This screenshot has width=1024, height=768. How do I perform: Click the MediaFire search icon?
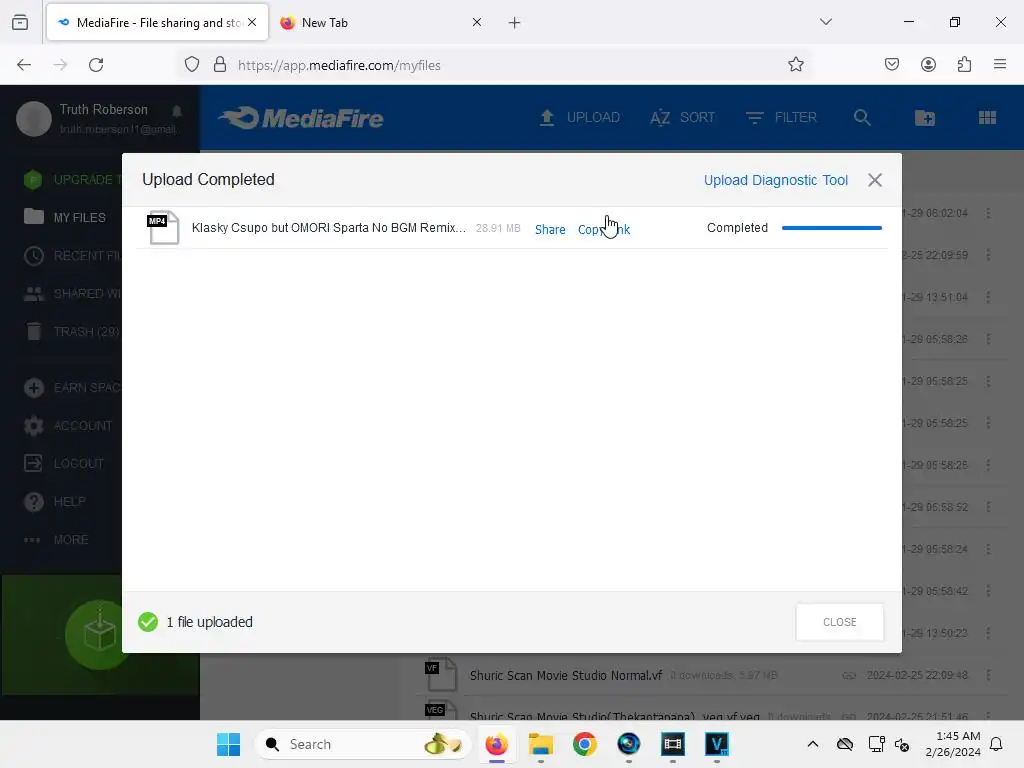tap(862, 118)
